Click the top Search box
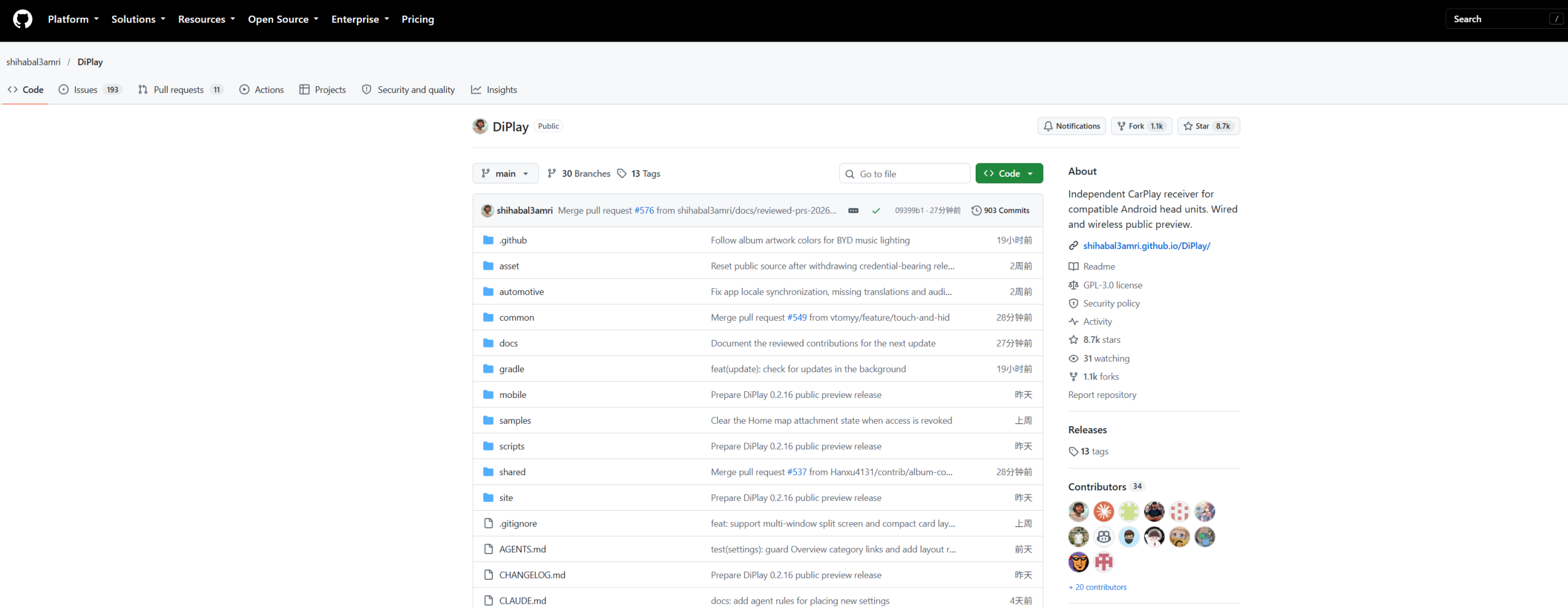This screenshot has height=608, width=1568. coord(1507,19)
